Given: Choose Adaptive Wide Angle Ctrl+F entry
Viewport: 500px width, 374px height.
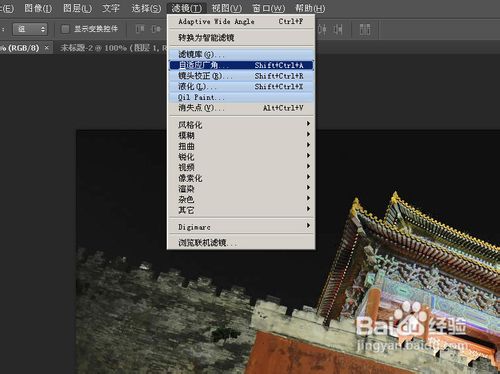Looking at the screenshot, I should click(241, 22).
